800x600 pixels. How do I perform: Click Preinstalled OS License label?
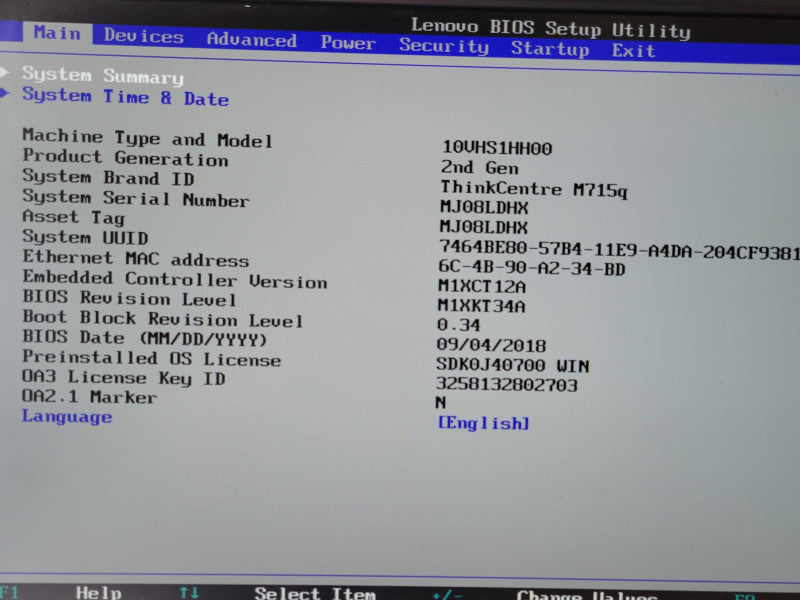(152, 359)
